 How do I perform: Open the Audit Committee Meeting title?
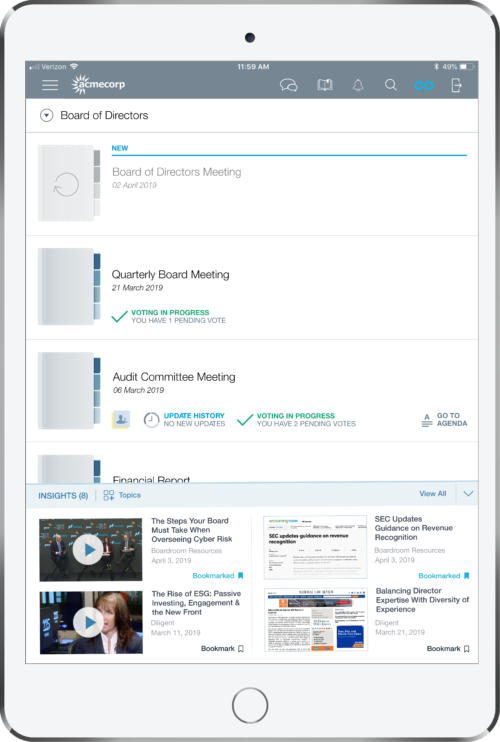[174, 377]
